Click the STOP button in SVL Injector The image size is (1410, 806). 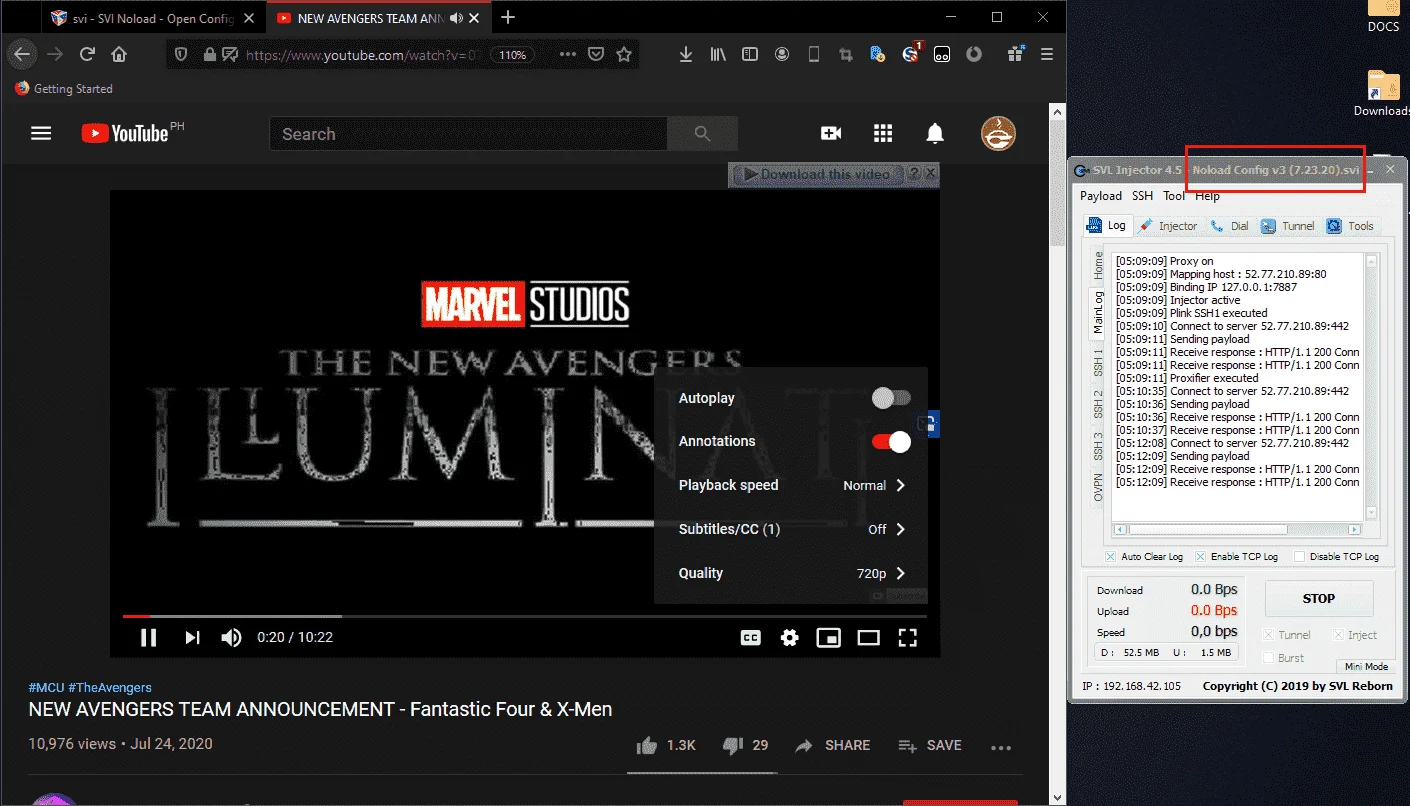point(1318,598)
